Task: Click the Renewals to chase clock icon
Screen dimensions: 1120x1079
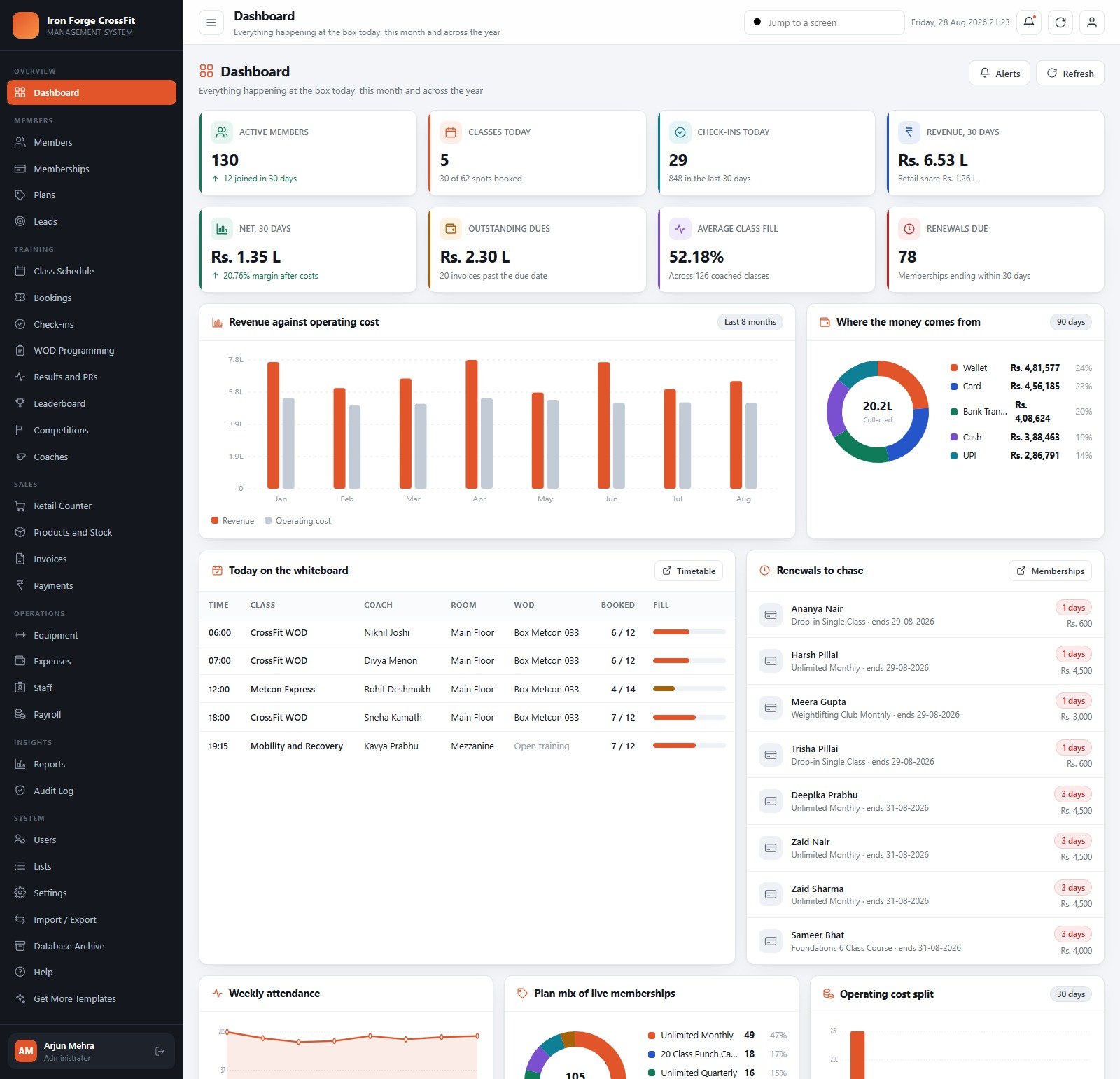Action: coord(765,571)
